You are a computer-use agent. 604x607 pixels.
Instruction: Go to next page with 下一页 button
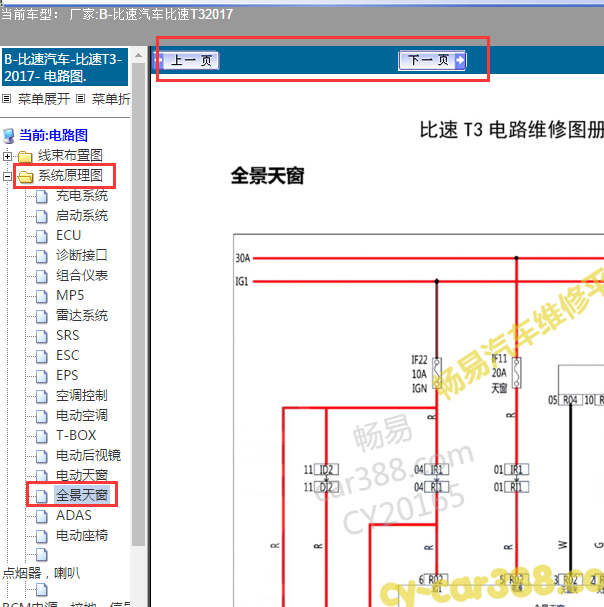click(432, 60)
